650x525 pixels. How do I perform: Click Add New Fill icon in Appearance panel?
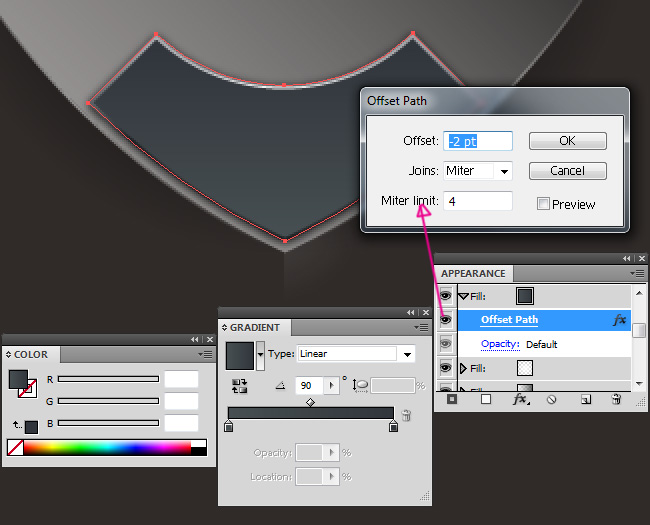486,399
